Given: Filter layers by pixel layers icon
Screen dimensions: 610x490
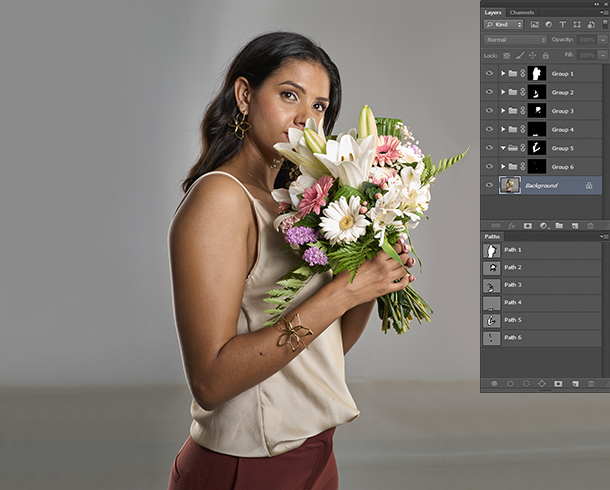Looking at the screenshot, I should click(535, 24).
